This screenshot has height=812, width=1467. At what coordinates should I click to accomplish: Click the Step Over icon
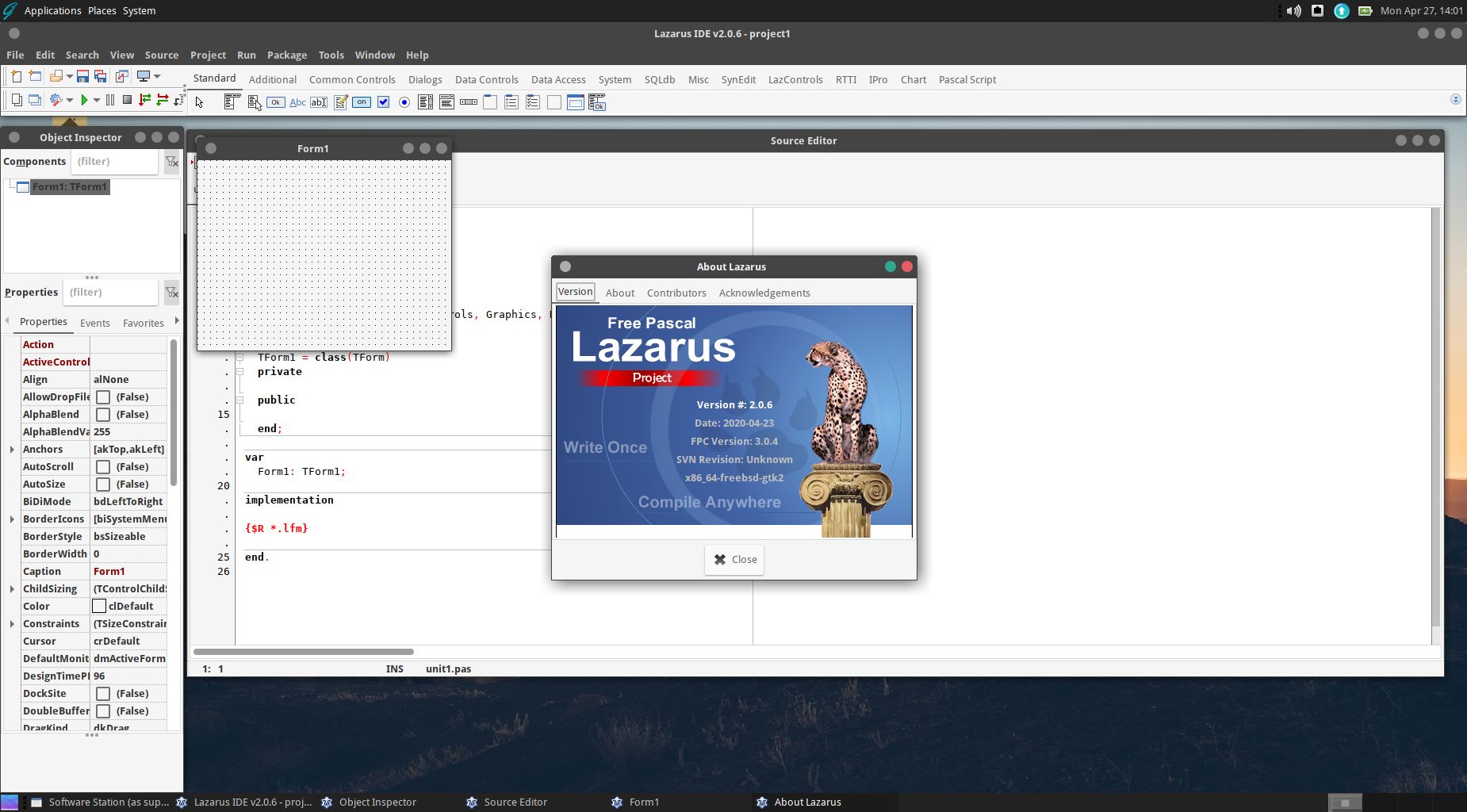coord(163,100)
